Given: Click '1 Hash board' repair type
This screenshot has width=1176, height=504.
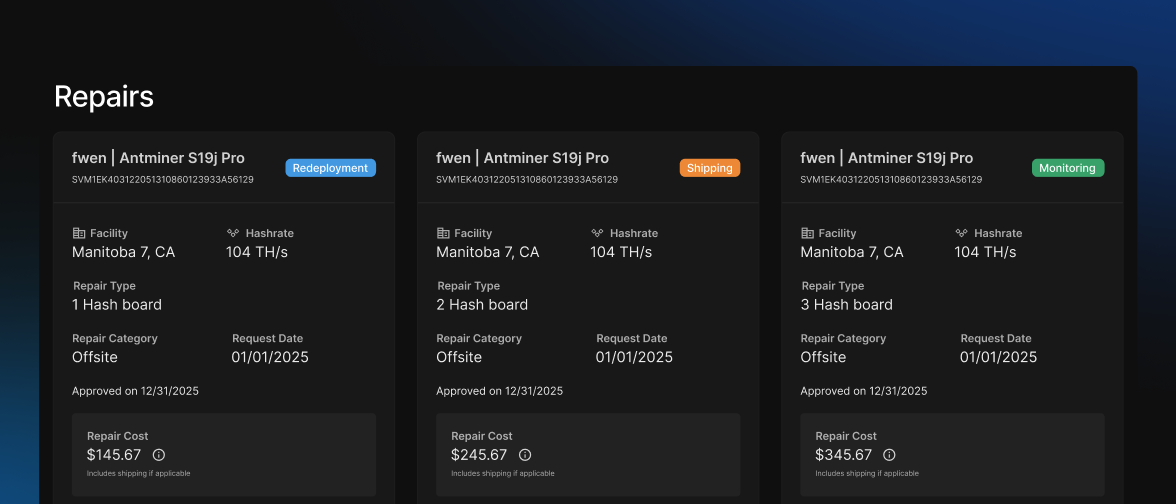Looking at the screenshot, I should pyautogui.click(x=117, y=304).
